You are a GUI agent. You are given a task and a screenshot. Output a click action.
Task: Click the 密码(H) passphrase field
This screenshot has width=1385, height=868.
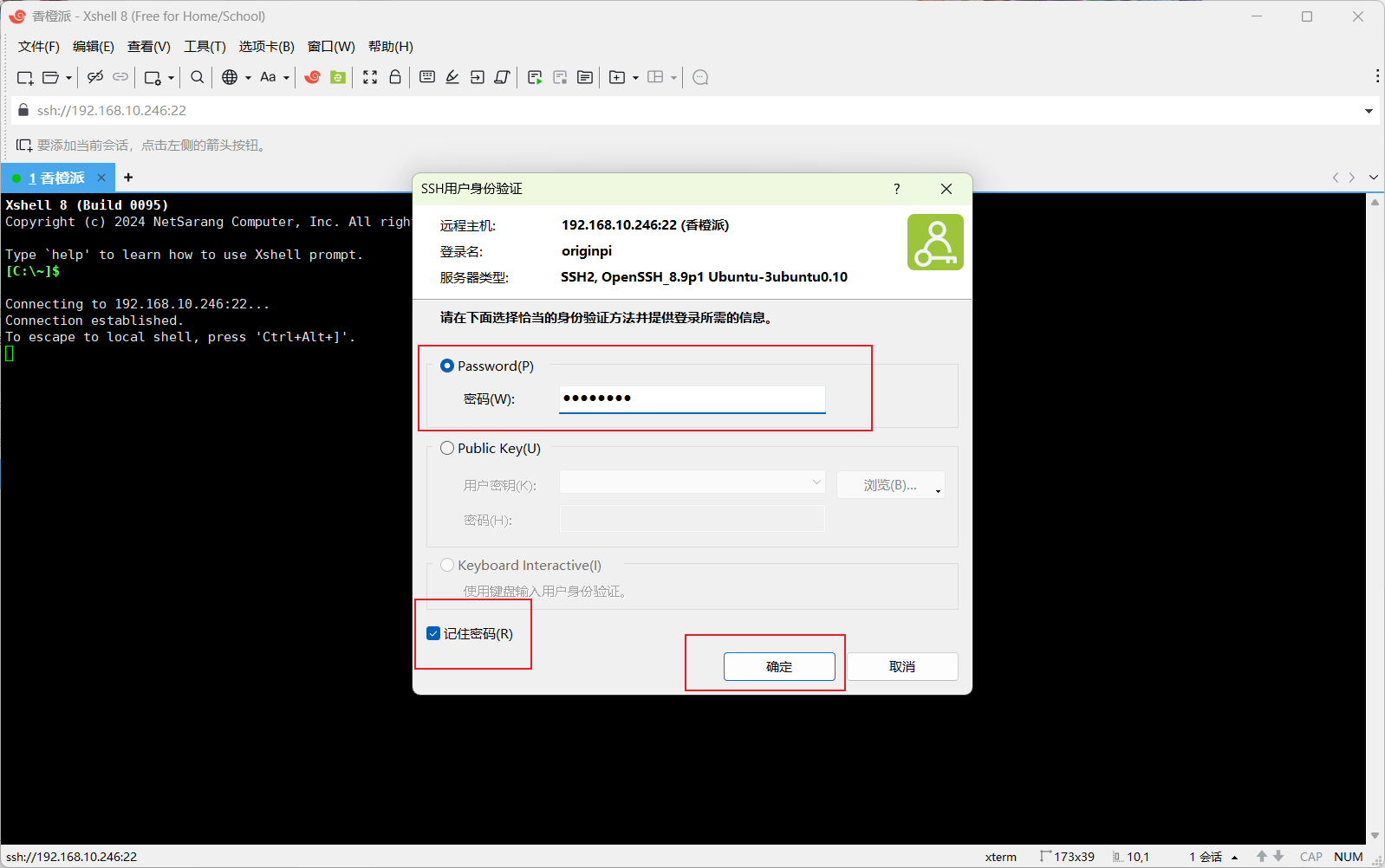tap(692, 519)
